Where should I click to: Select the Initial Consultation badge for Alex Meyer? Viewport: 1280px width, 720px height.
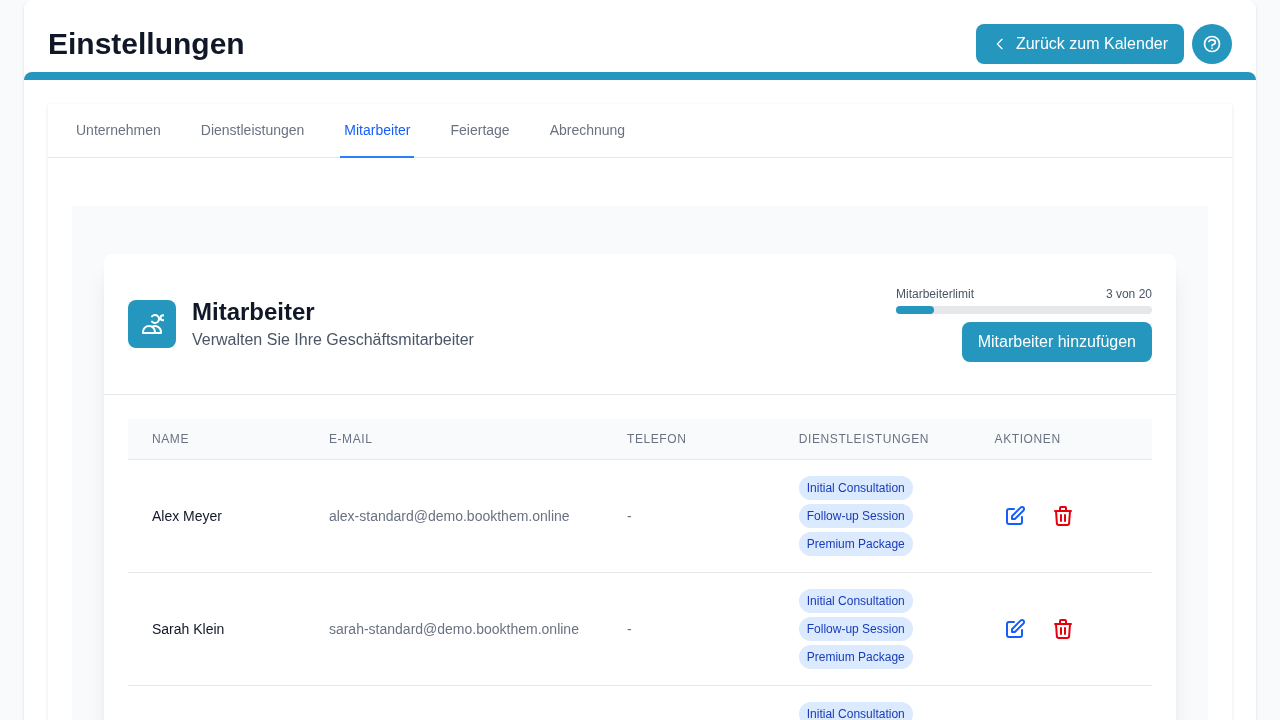click(x=856, y=488)
